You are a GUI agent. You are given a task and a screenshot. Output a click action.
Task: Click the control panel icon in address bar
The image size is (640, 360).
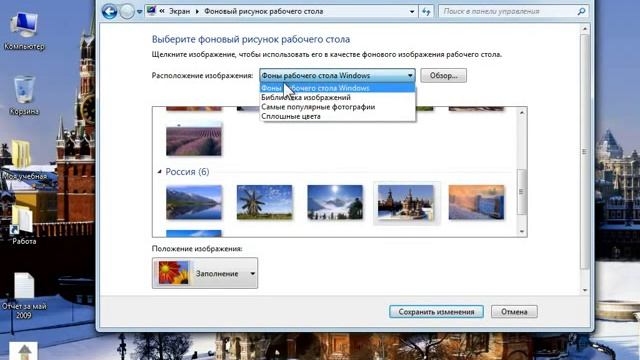pyautogui.click(x=151, y=11)
